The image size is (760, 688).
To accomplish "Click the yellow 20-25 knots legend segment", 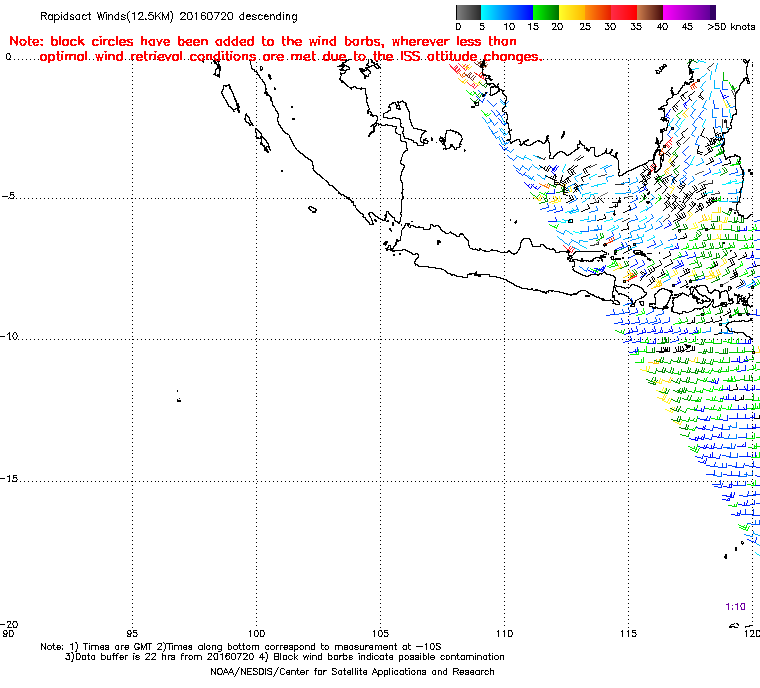I will (x=572, y=12).
